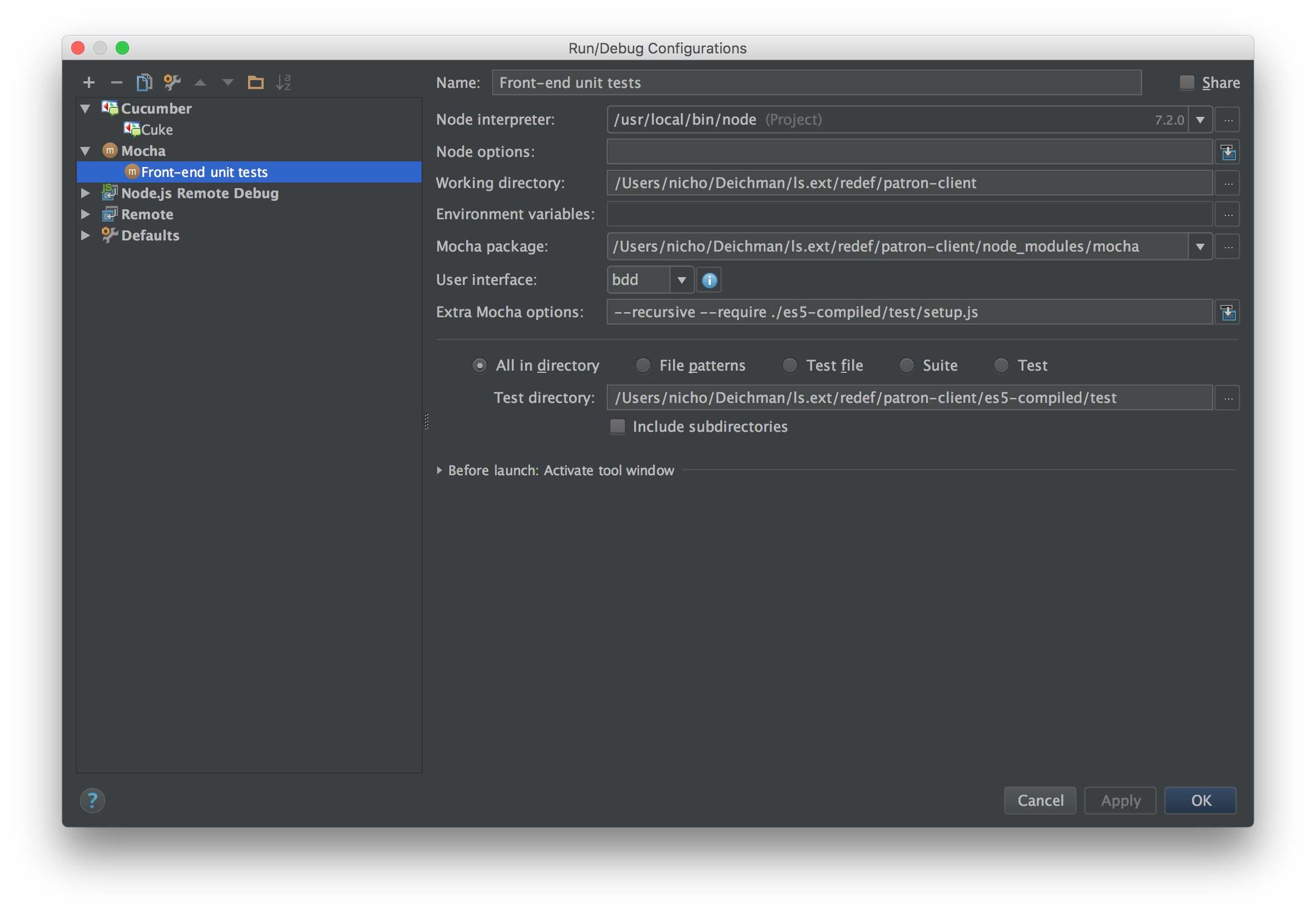Open the Node interpreter version dropdown

pyautogui.click(x=1200, y=119)
